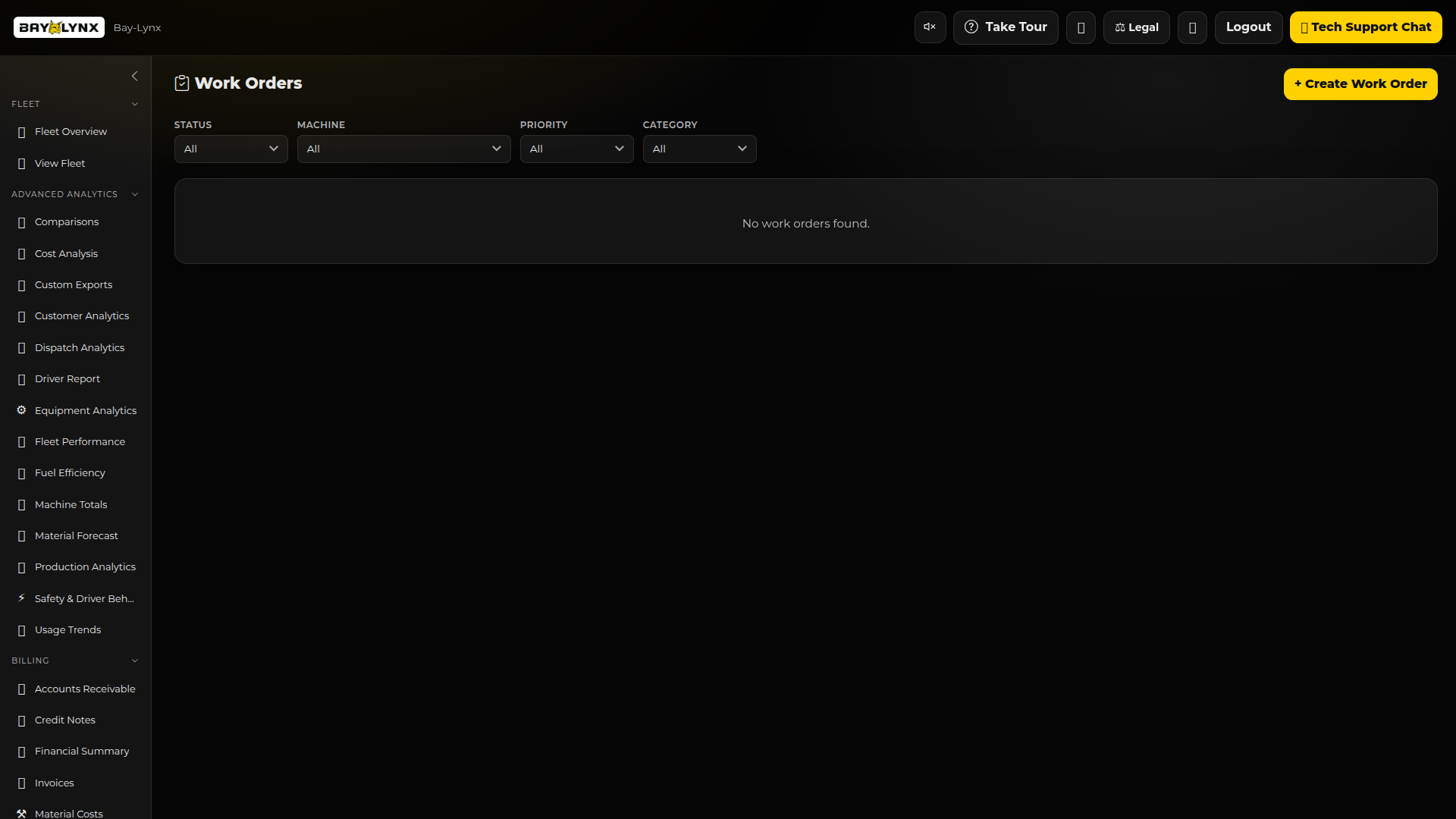Click the question mark Take Tour icon
The width and height of the screenshot is (1456, 819).
(x=971, y=27)
